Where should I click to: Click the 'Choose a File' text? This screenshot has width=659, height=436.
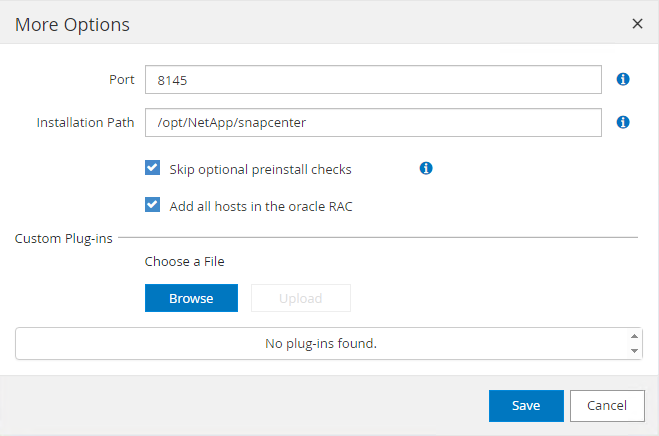(184, 261)
